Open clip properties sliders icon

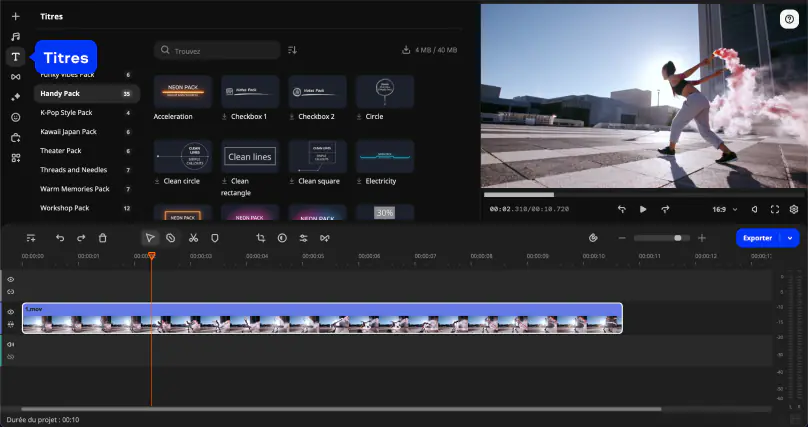(x=303, y=238)
